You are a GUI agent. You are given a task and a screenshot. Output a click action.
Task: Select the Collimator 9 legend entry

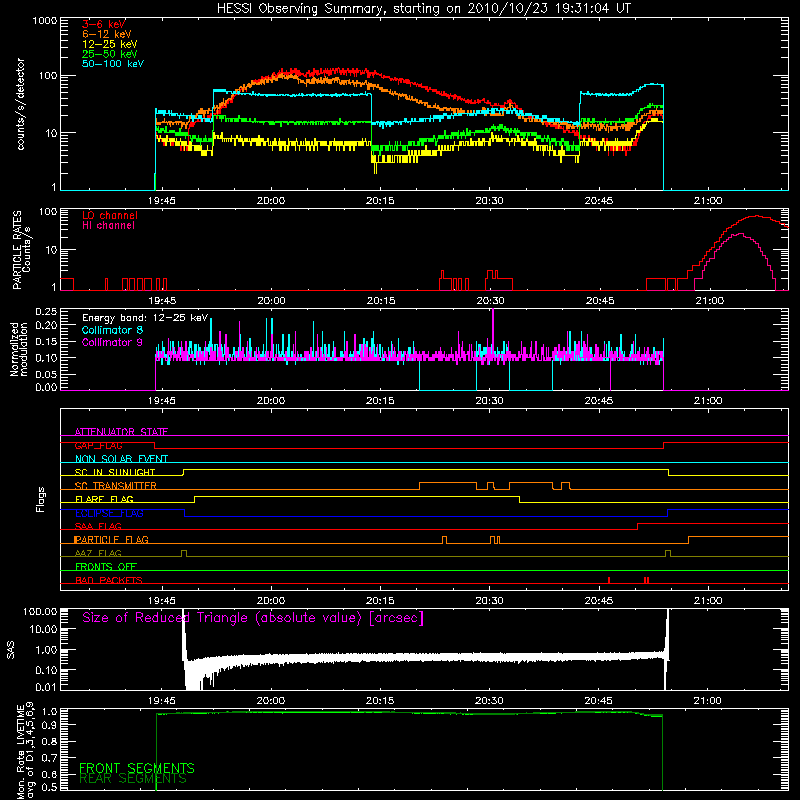click(112, 342)
